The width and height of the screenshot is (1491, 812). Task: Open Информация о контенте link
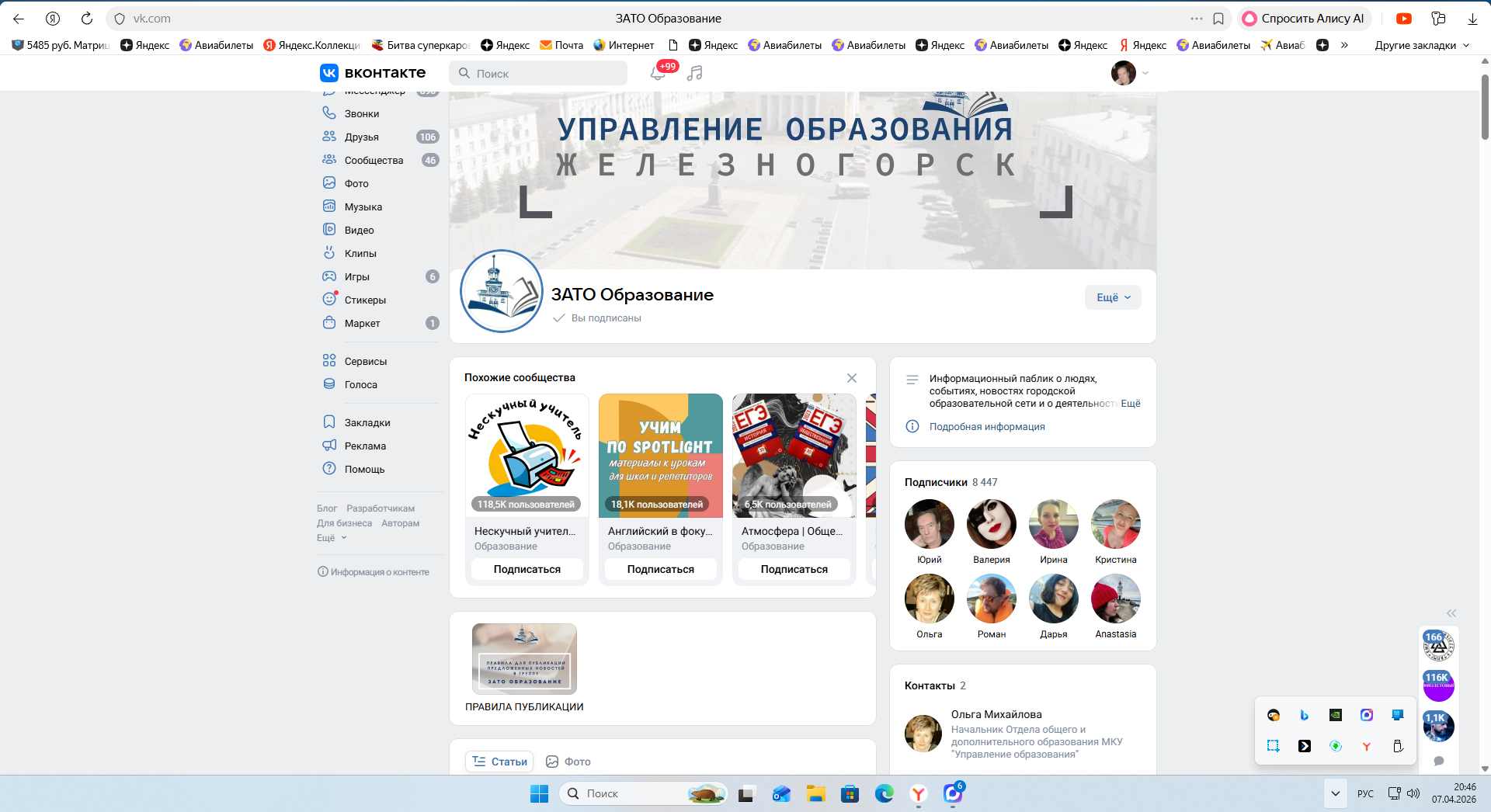tap(374, 572)
